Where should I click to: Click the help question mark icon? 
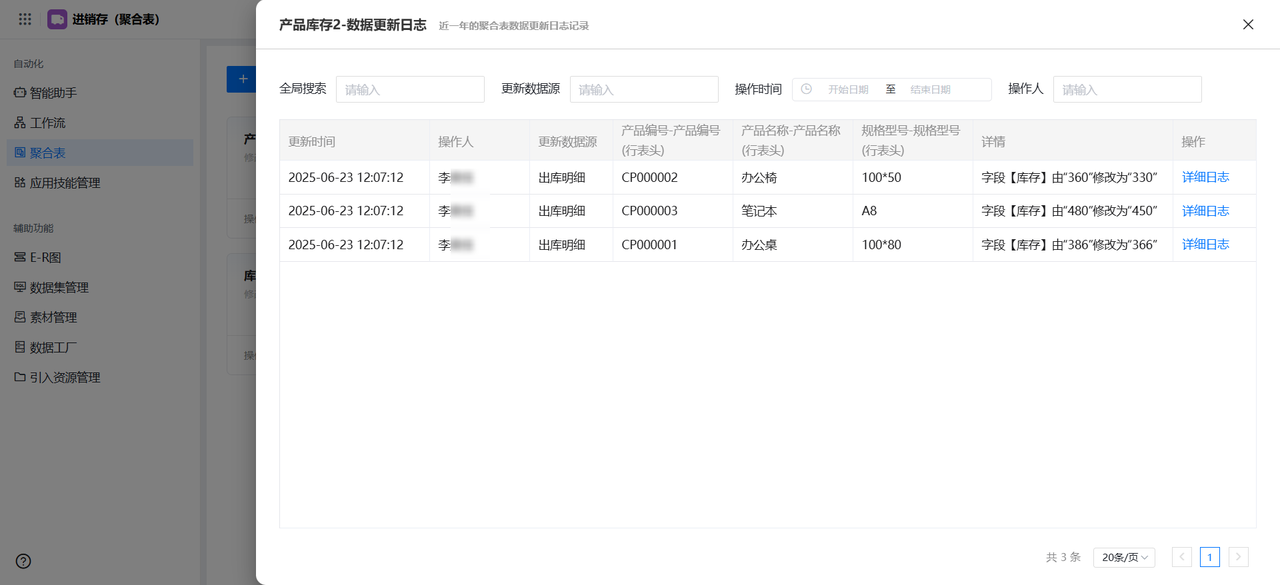pos(23,561)
